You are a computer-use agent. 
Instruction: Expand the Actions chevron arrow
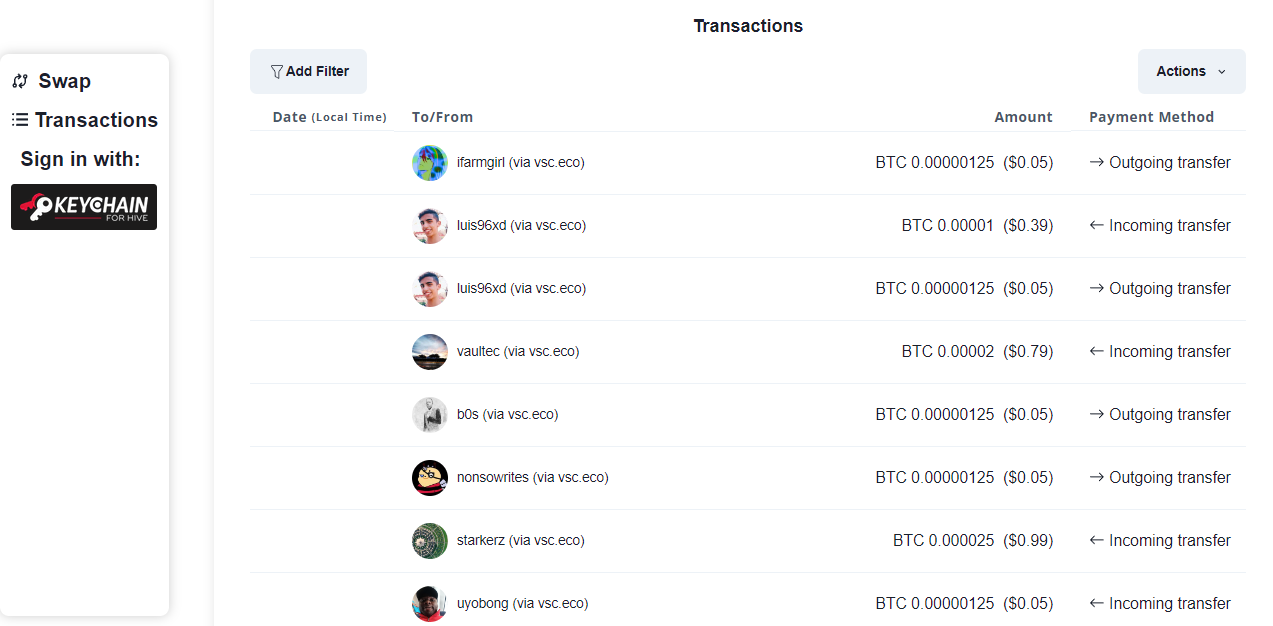pos(1222,72)
